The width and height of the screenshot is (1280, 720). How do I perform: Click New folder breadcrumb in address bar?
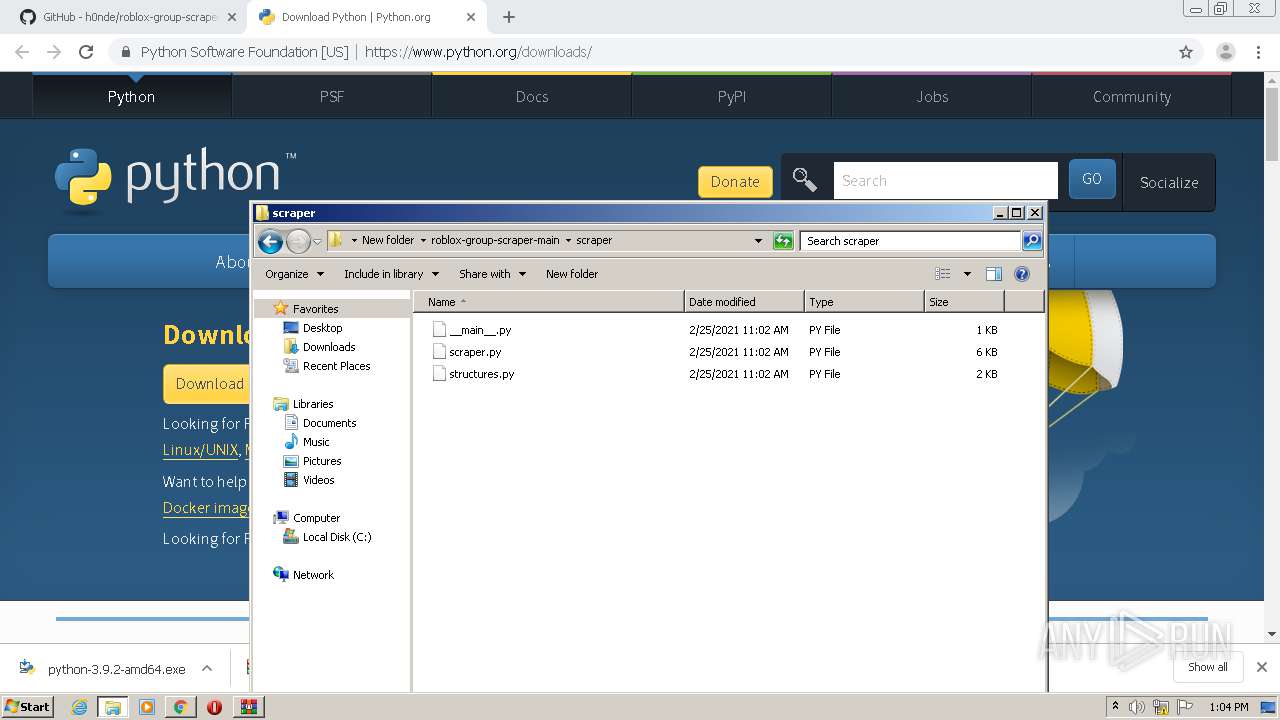pyautogui.click(x=388, y=240)
